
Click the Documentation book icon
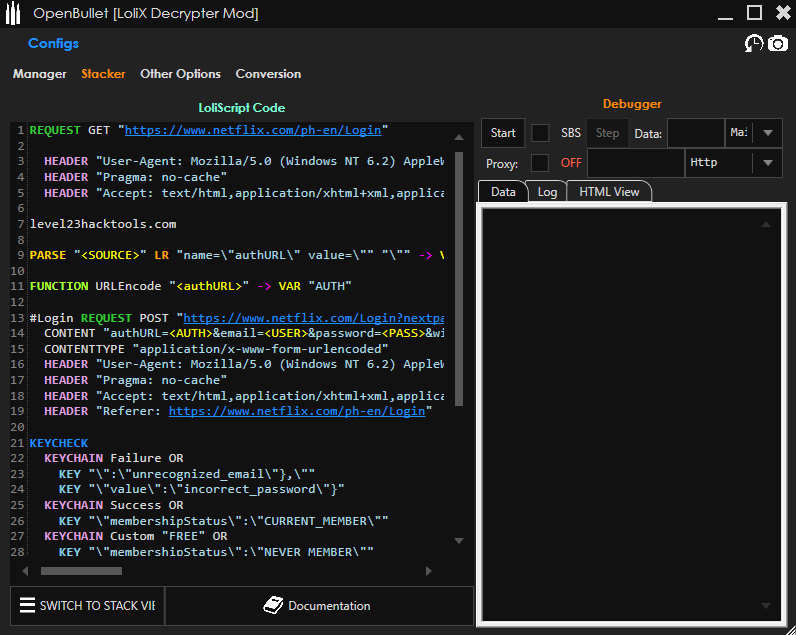coord(273,605)
